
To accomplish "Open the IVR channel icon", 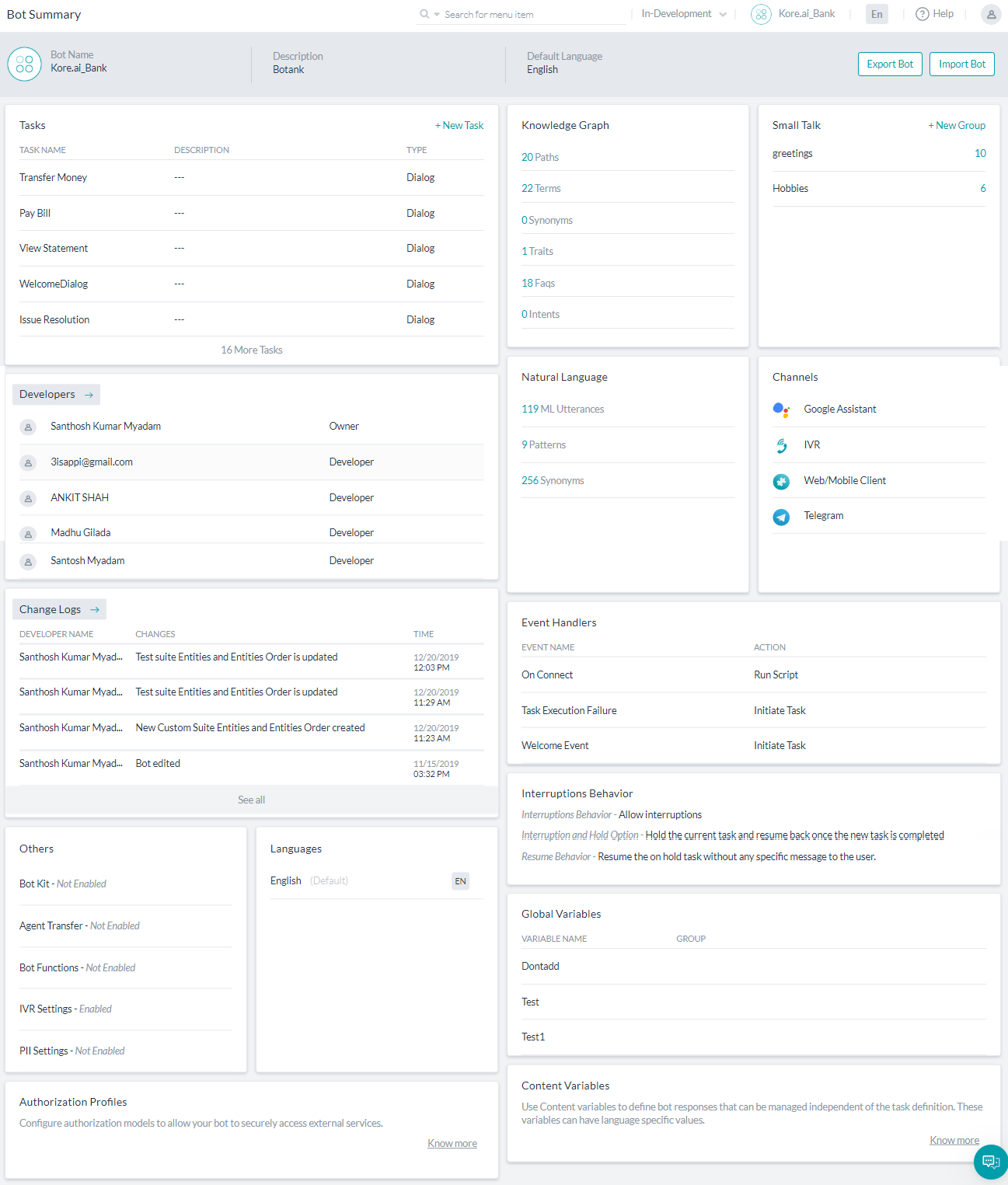I will tap(782, 444).
